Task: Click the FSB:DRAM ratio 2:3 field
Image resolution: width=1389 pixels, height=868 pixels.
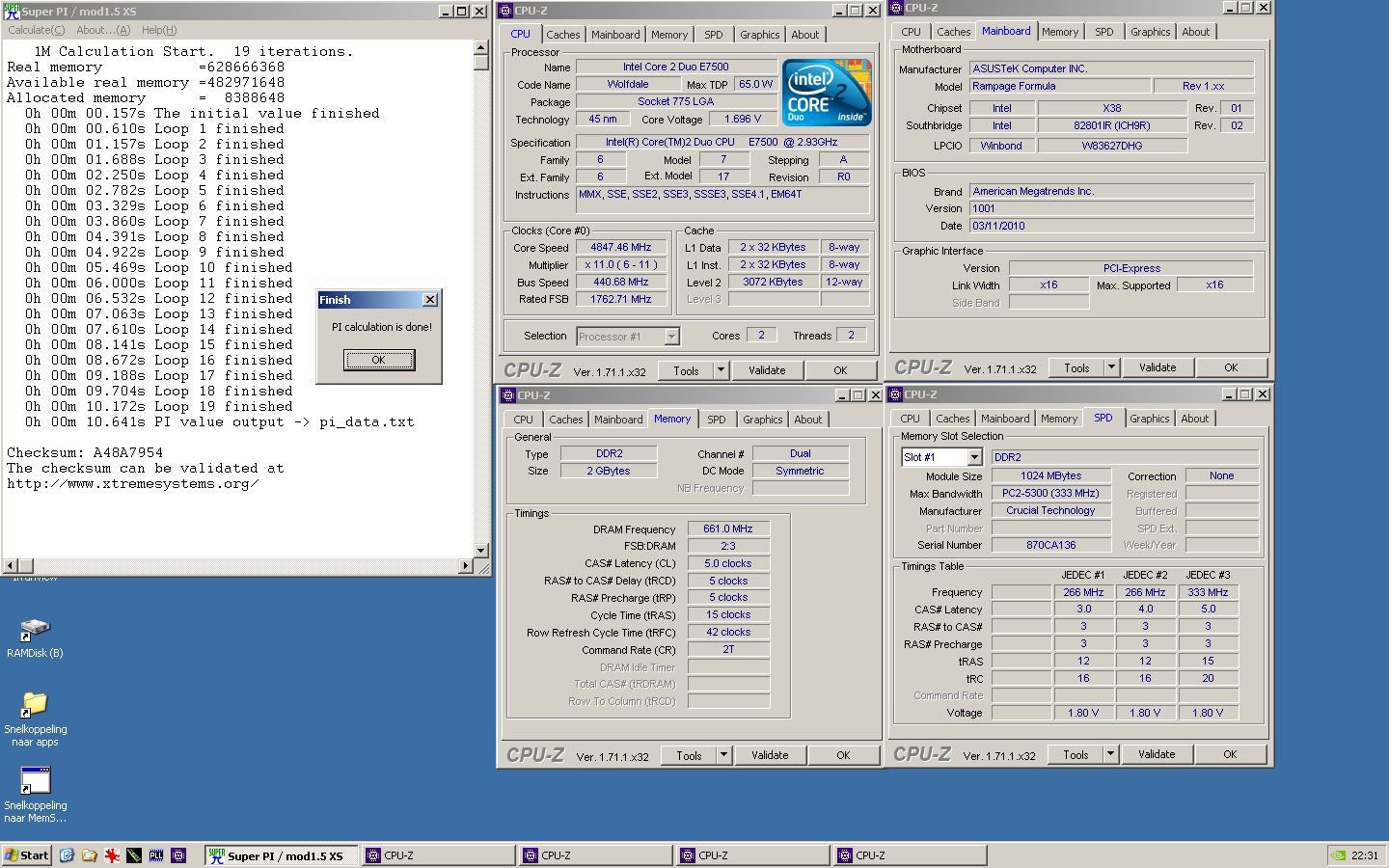Action: pyautogui.click(x=728, y=546)
